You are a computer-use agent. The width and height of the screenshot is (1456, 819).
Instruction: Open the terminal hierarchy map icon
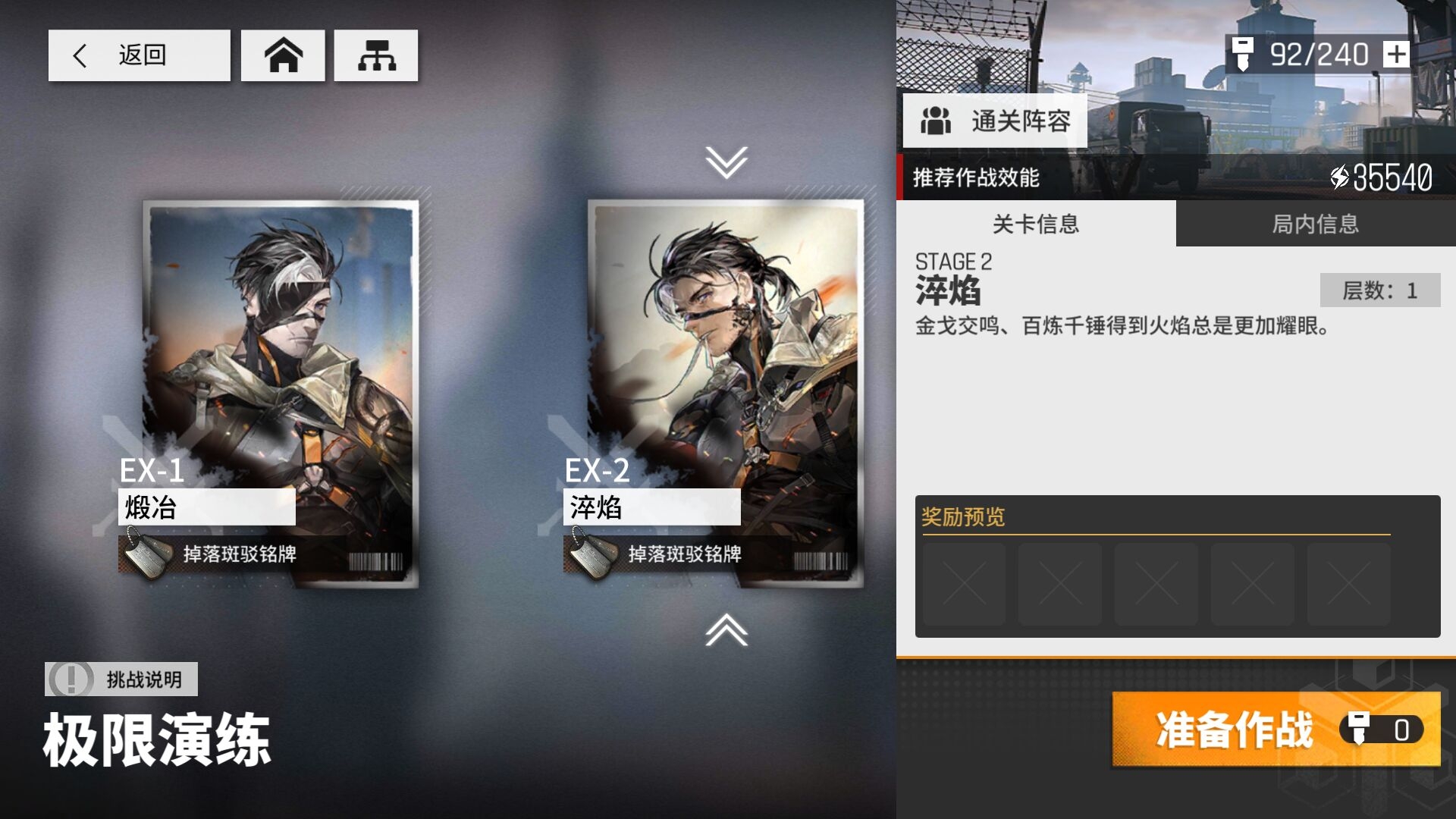[376, 55]
